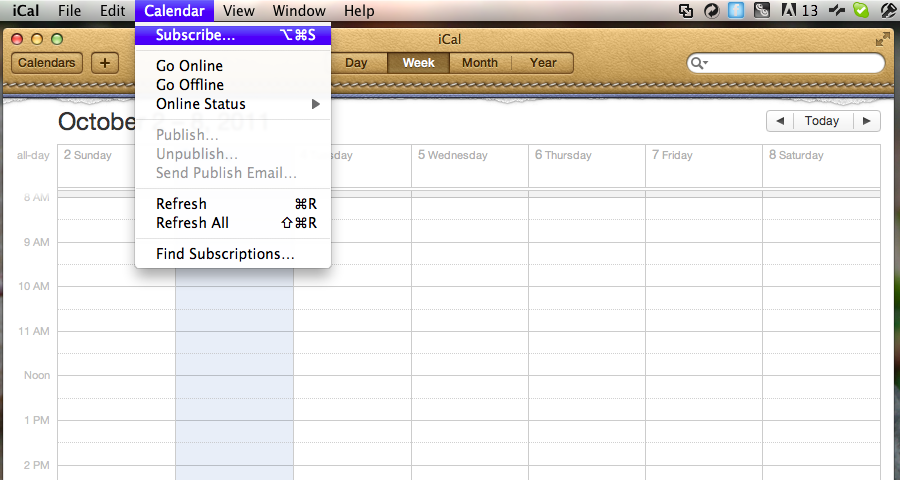
Task: Open the Window menu
Action: click(x=299, y=10)
